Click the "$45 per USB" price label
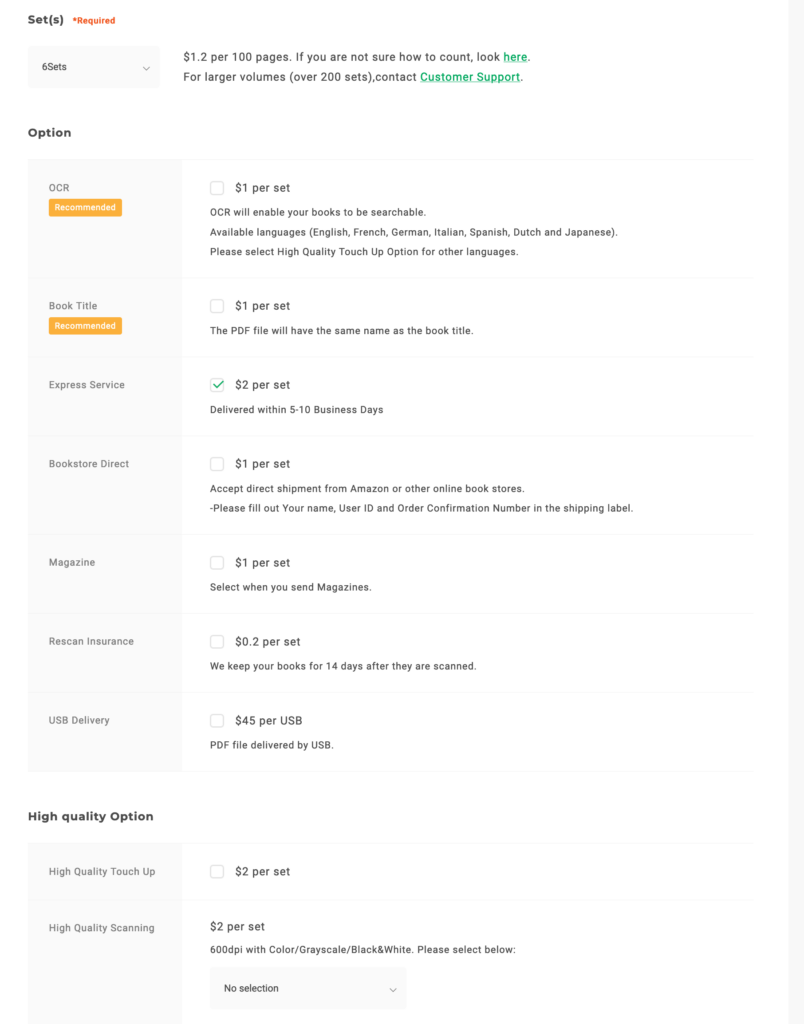 point(268,721)
